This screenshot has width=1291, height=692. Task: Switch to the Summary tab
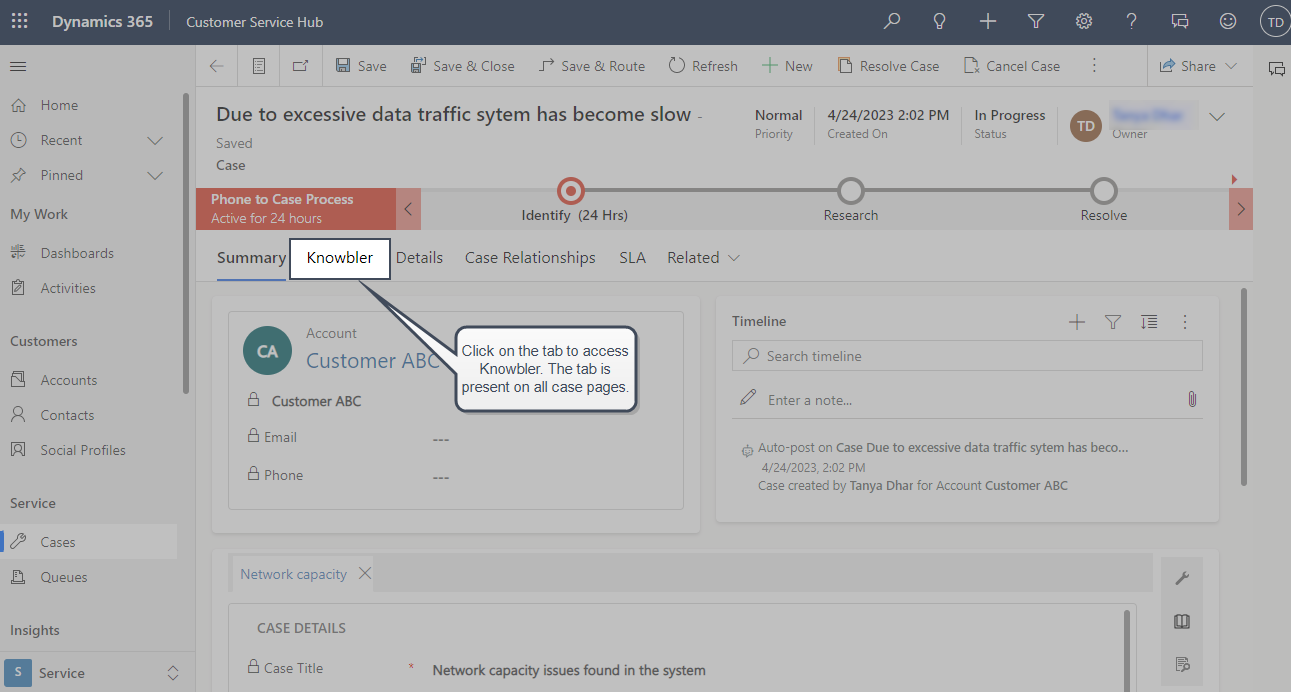[251, 257]
